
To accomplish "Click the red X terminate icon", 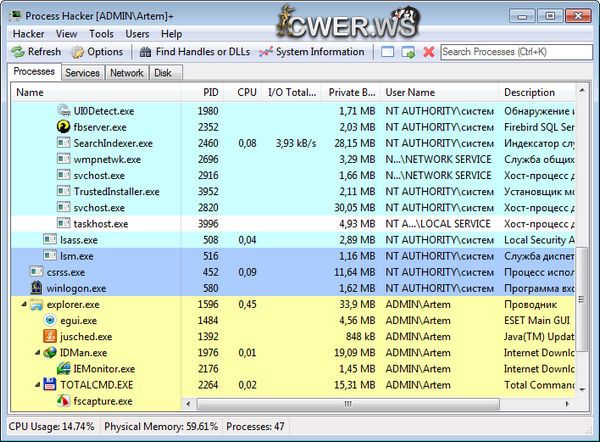I will 429,52.
